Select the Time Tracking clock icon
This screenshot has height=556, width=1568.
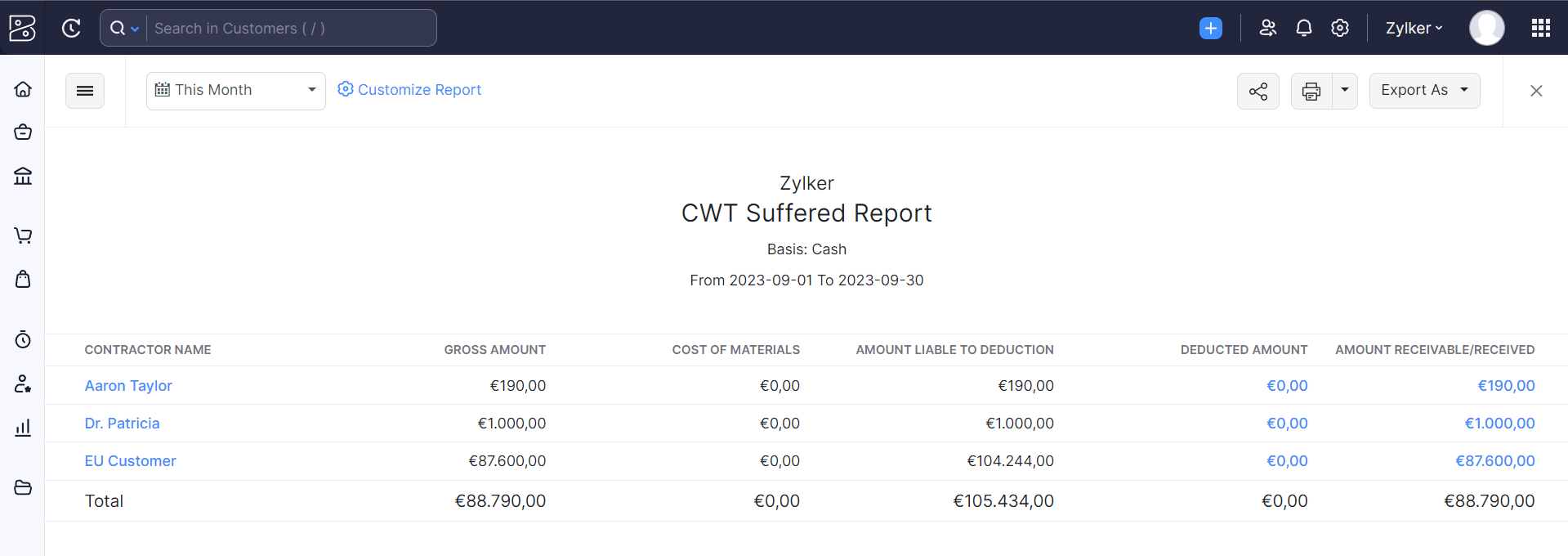pos(22,339)
